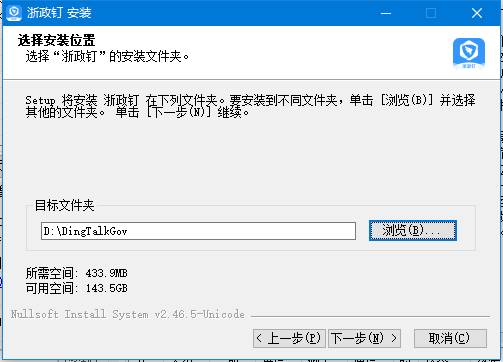
Task: Minimize the installer window
Action: click(386, 13)
